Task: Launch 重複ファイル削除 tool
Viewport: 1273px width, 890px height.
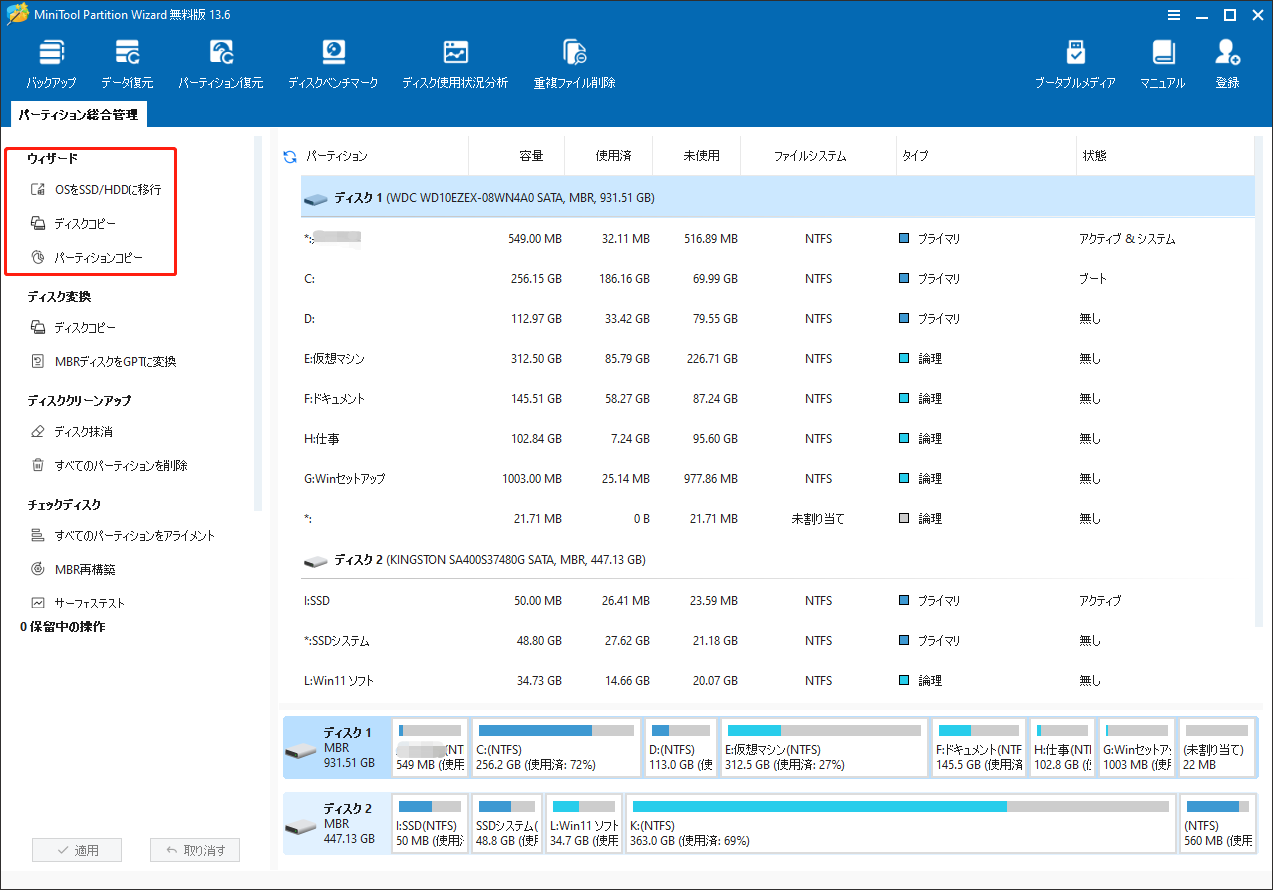Action: (574, 64)
